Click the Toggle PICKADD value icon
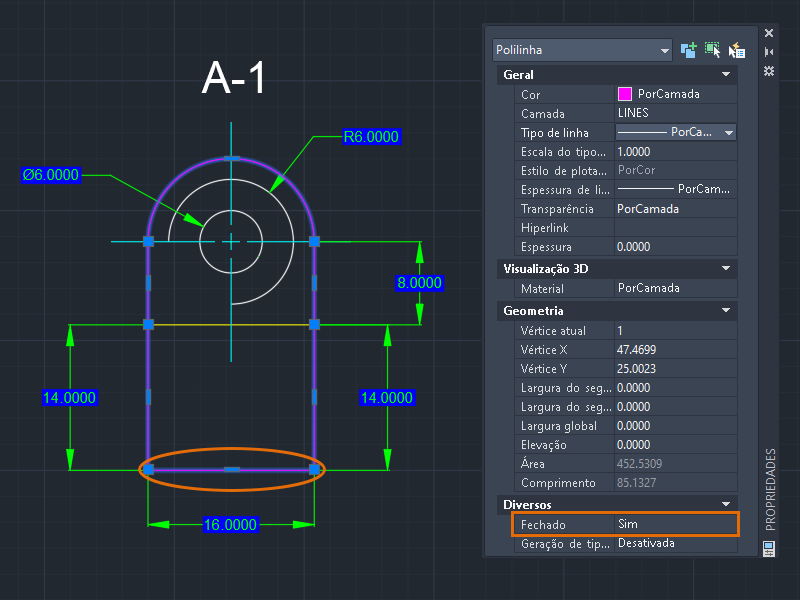 [x=689, y=50]
